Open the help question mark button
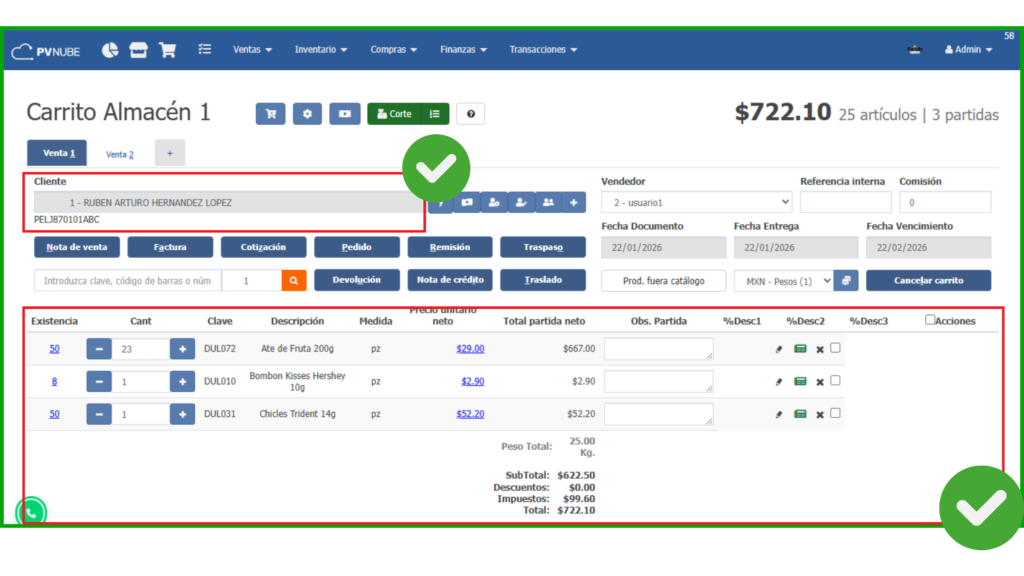This screenshot has width=1024, height=576. 470,114
